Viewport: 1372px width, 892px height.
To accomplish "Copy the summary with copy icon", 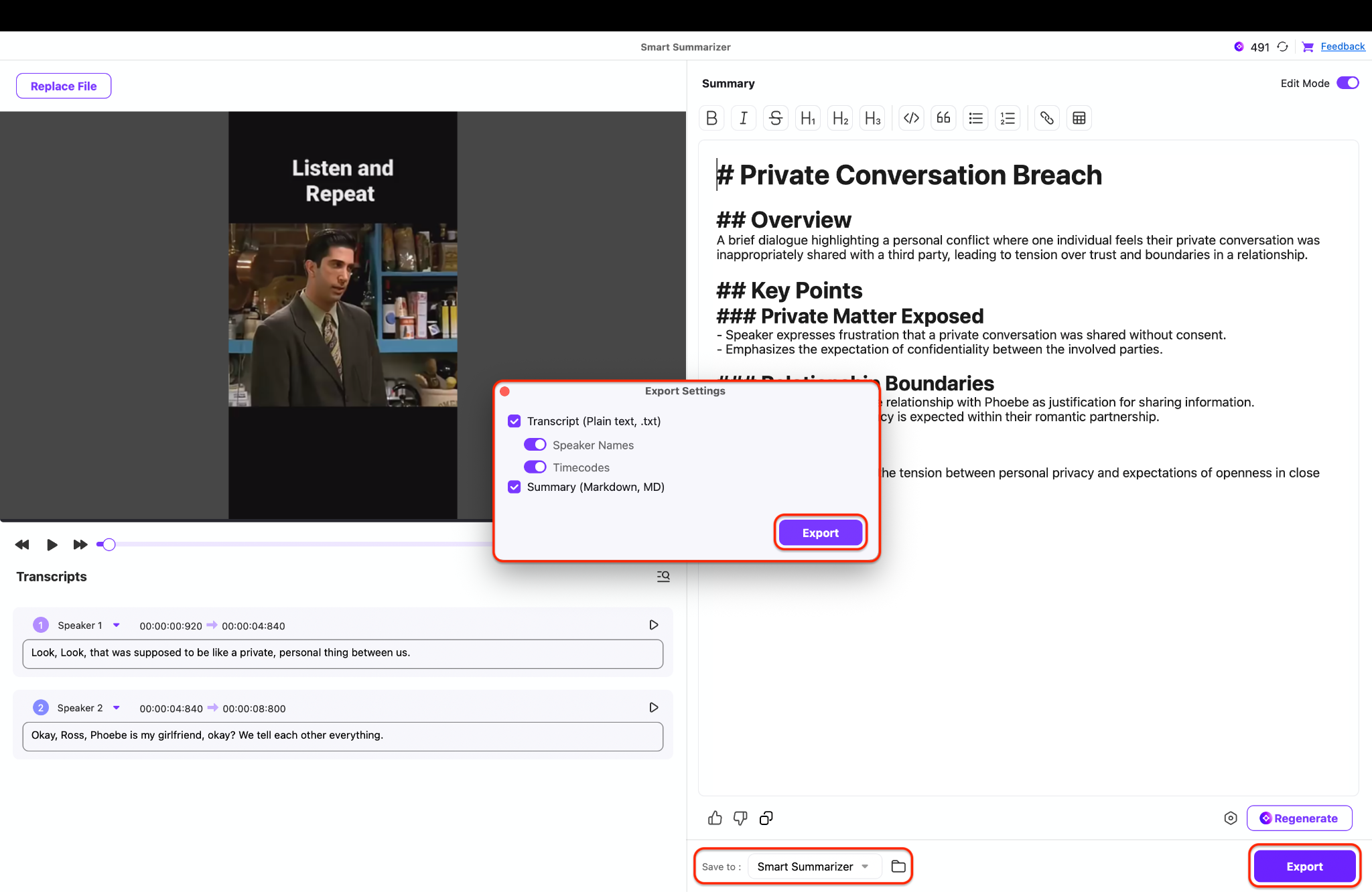I will (x=766, y=818).
